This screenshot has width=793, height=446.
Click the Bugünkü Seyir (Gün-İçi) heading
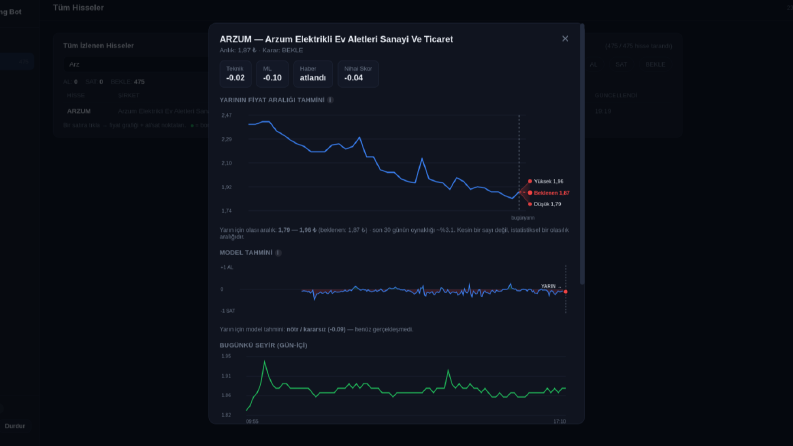coord(263,345)
